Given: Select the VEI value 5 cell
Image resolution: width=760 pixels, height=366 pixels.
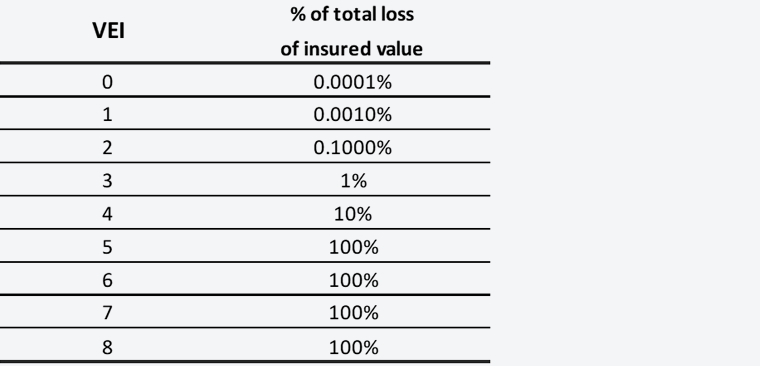Looking at the screenshot, I should (x=108, y=247).
